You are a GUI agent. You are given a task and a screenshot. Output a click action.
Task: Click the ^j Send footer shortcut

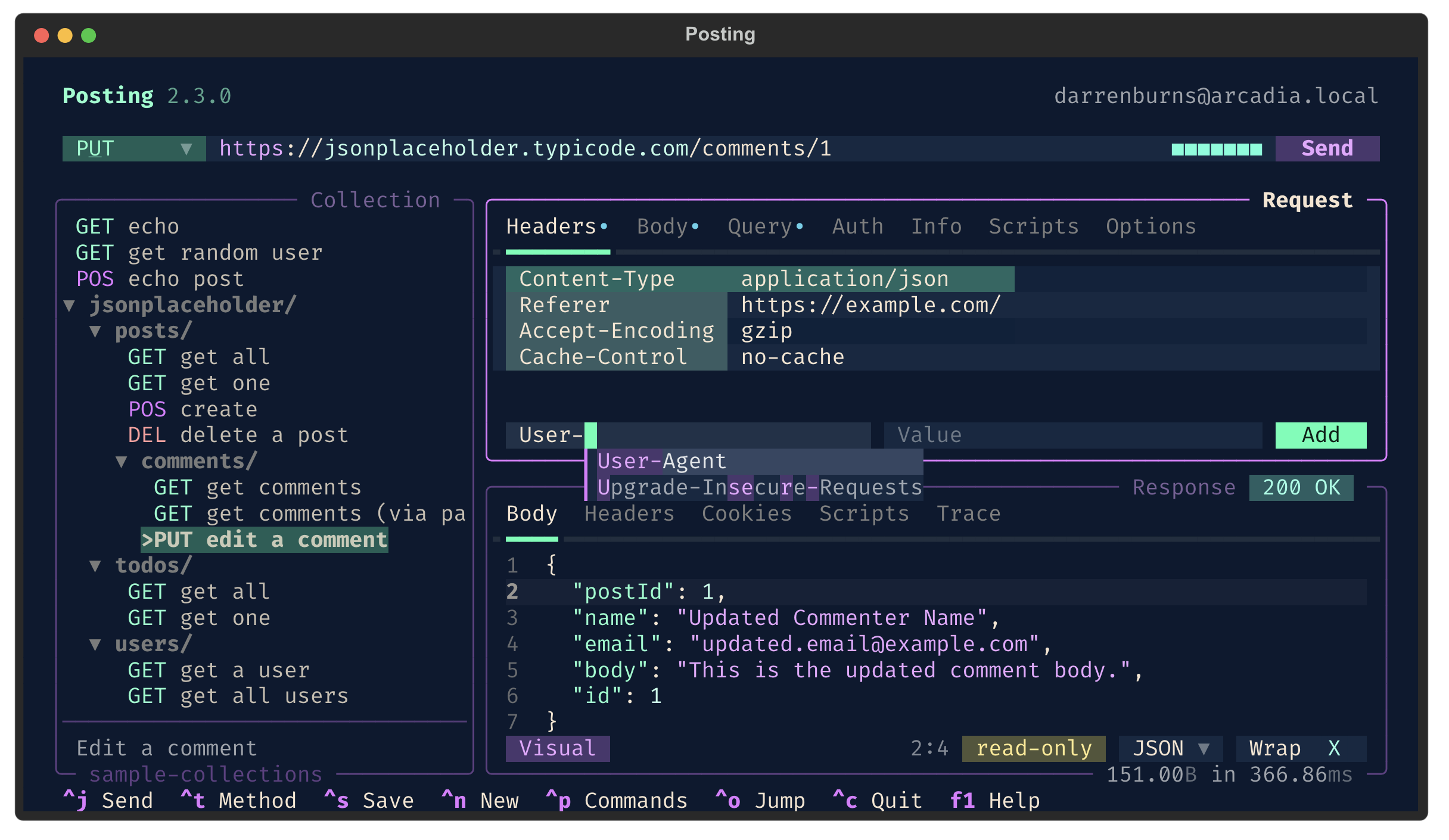pos(108,800)
